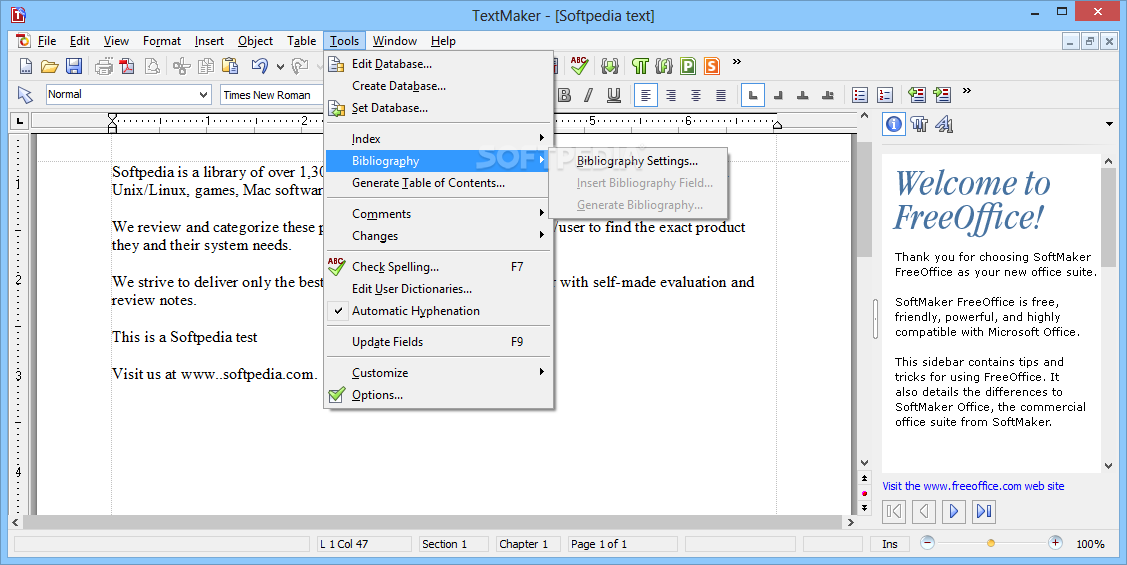Open the Times New Roman font dropdown
This screenshot has width=1127, height=565.
click(x=272, y=95)
